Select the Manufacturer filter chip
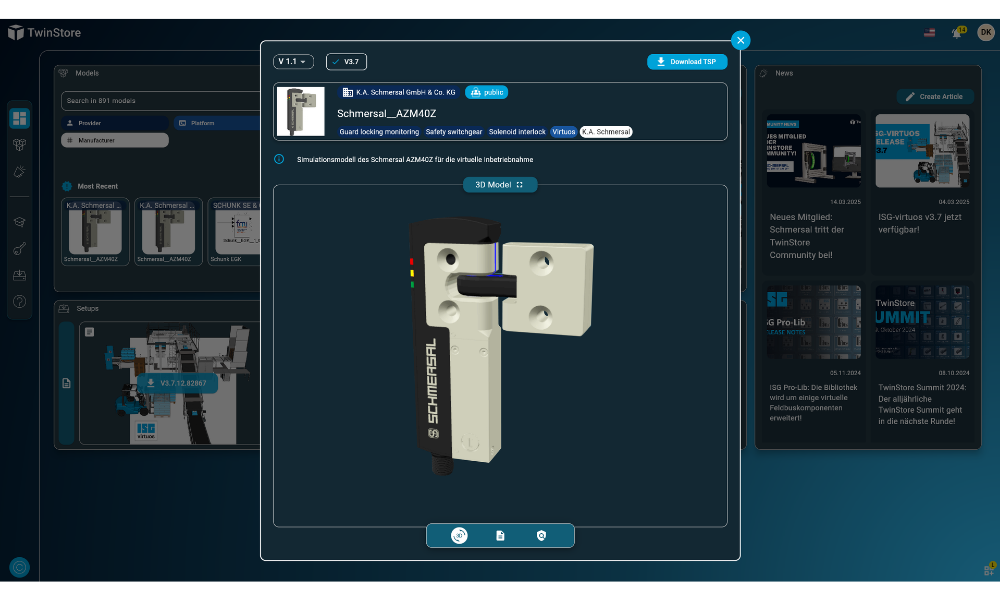Image resolution: width=1000 pixels, height=600 pixels. [115, 140]
